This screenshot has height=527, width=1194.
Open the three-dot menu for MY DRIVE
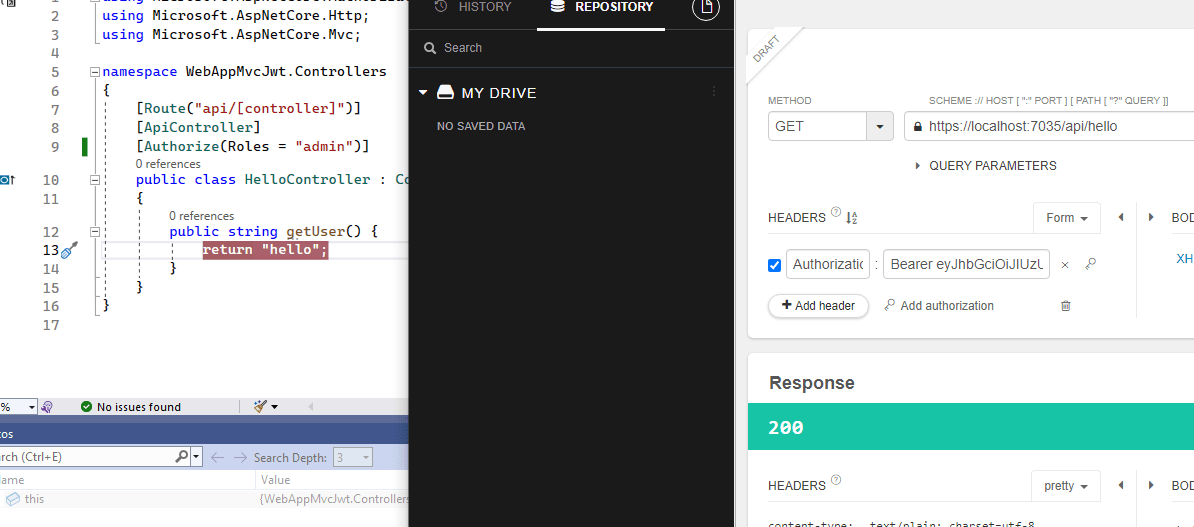(714, 91)
